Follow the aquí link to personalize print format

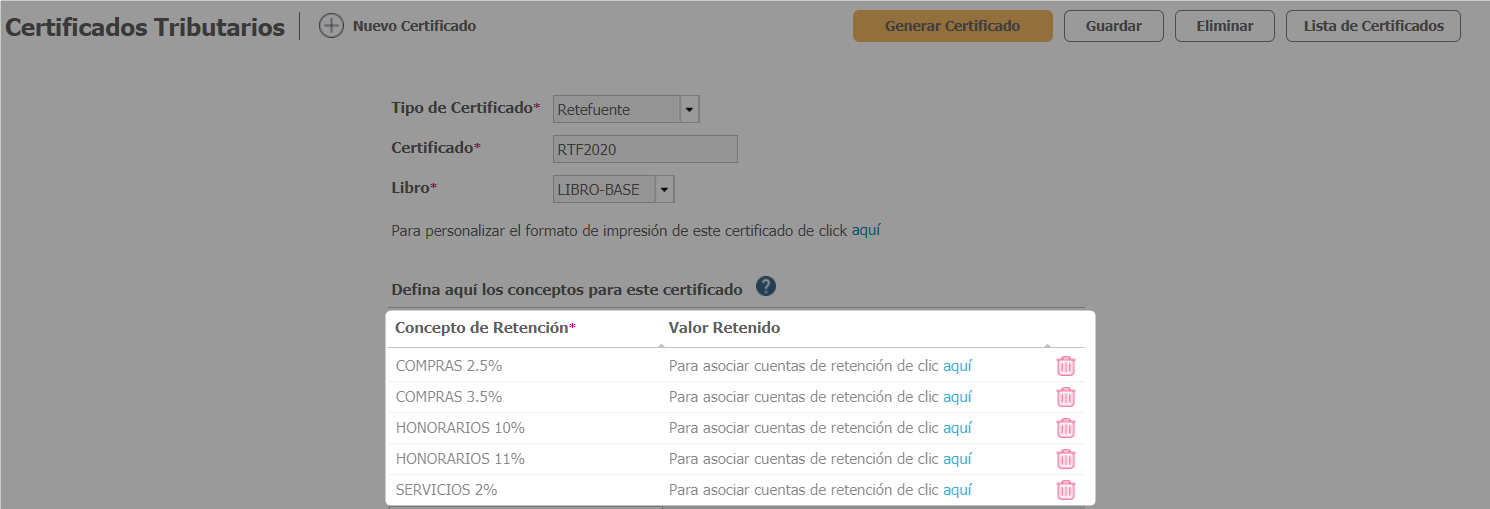865,230
